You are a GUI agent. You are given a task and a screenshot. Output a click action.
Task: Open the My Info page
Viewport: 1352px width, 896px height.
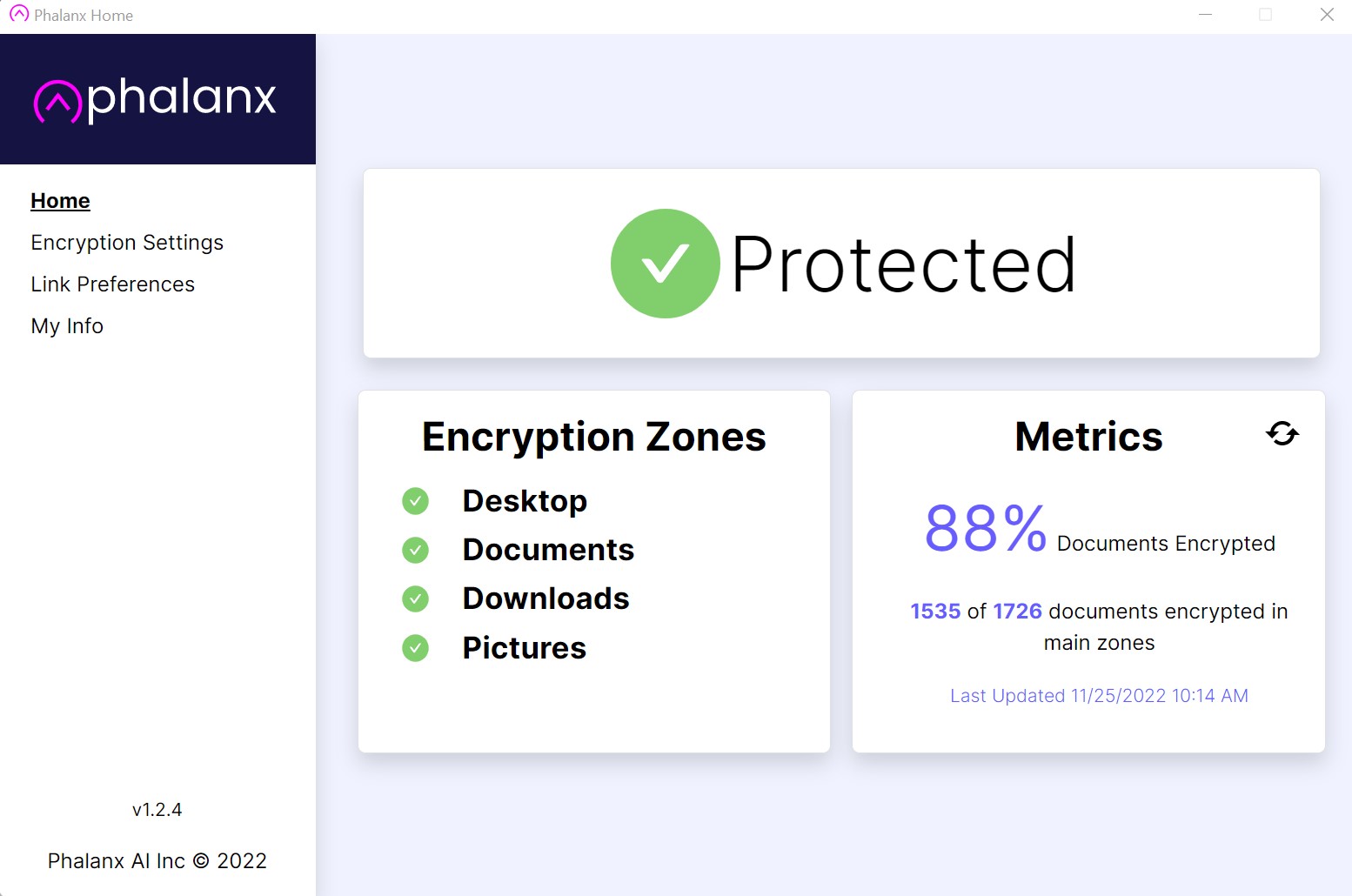pyautogui.click(x=67, y=326)
